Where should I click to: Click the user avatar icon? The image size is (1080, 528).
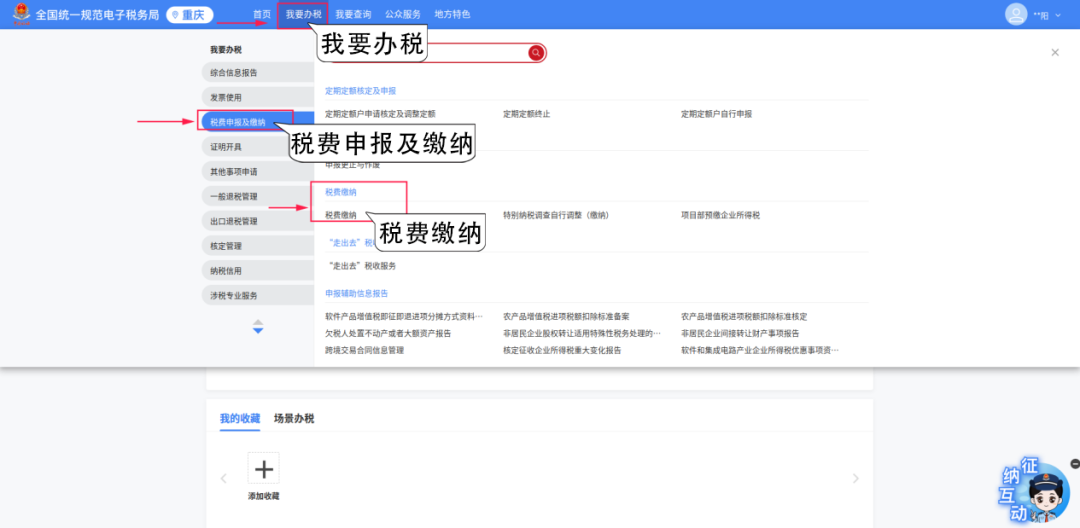1016,14
